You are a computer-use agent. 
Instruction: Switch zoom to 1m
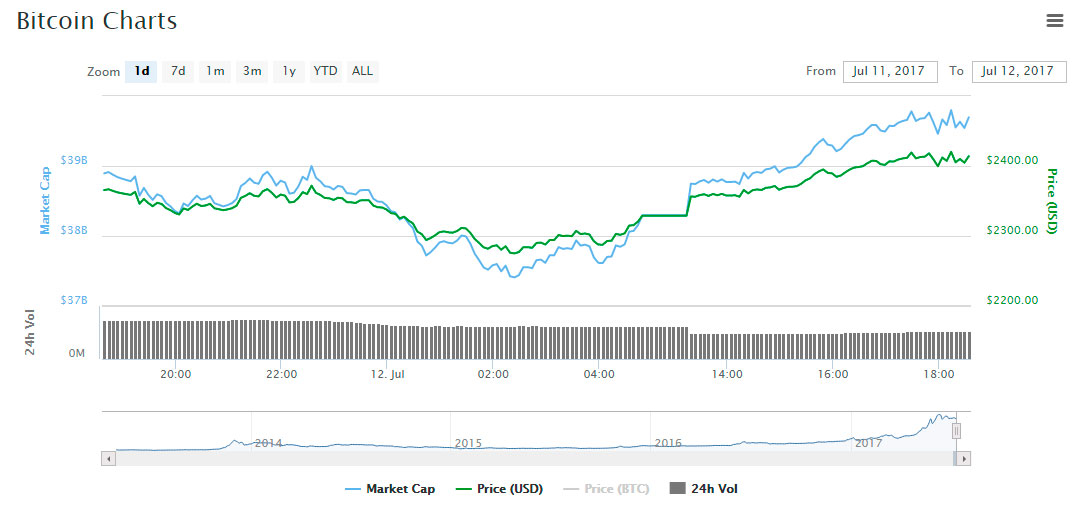[214, 71]
